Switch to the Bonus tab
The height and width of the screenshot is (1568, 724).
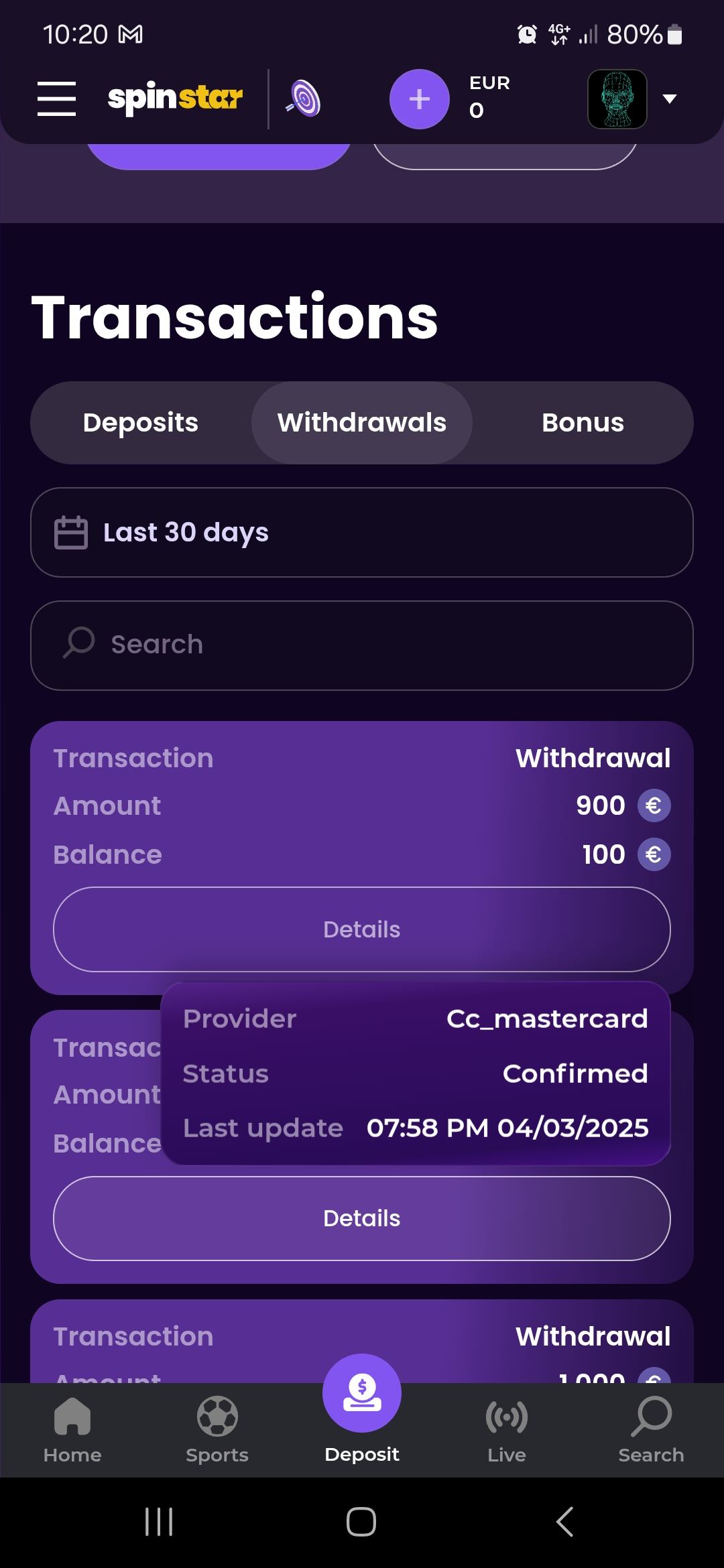[583, 423]
